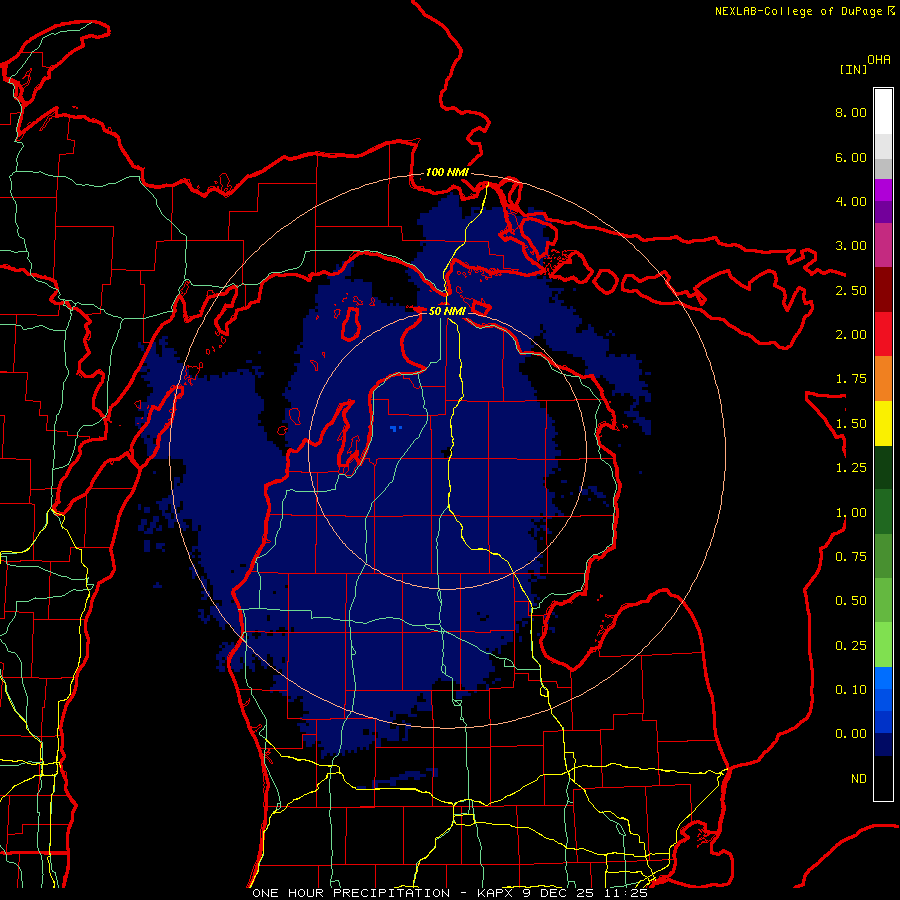Select the black ND swatch in legend

[883, 778]
